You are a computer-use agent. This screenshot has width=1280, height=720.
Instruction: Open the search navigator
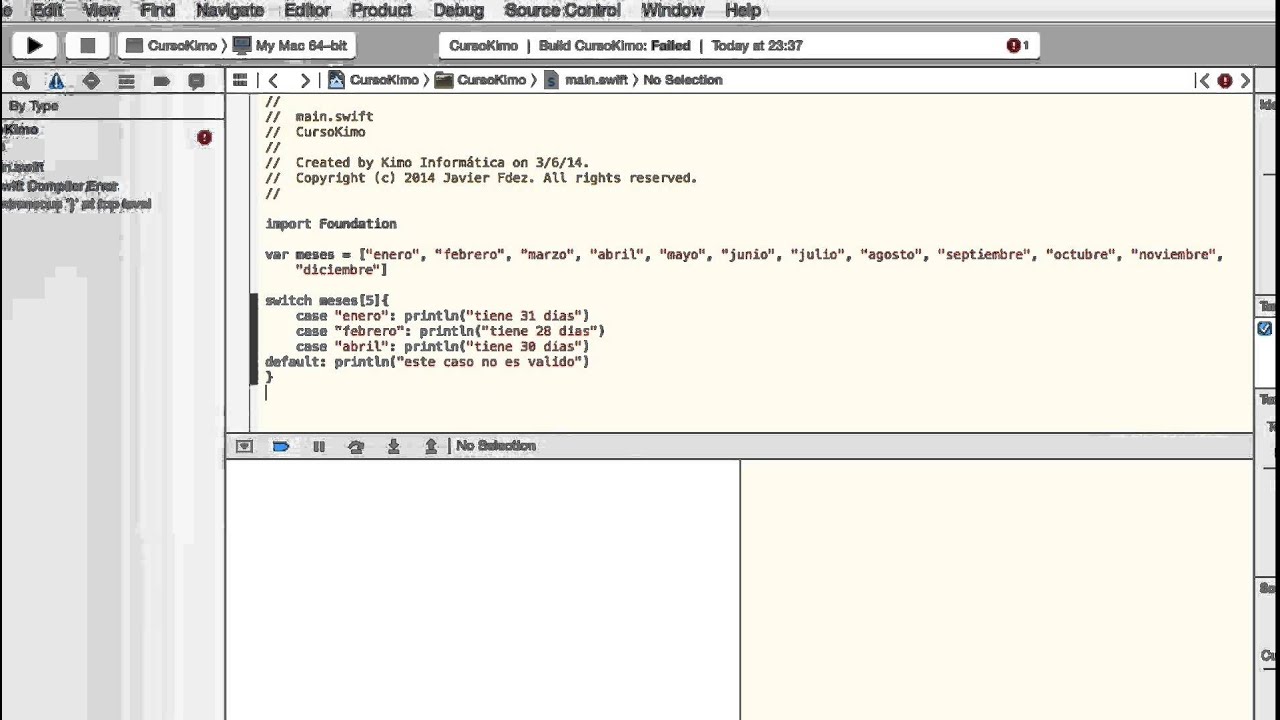(21, 81)
